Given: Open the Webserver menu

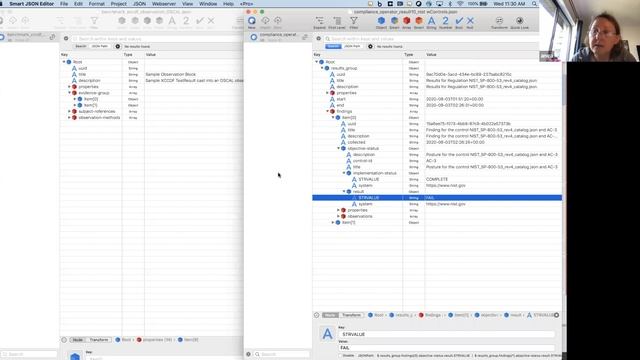Looking at the screenshot, I should click(164, 4).
